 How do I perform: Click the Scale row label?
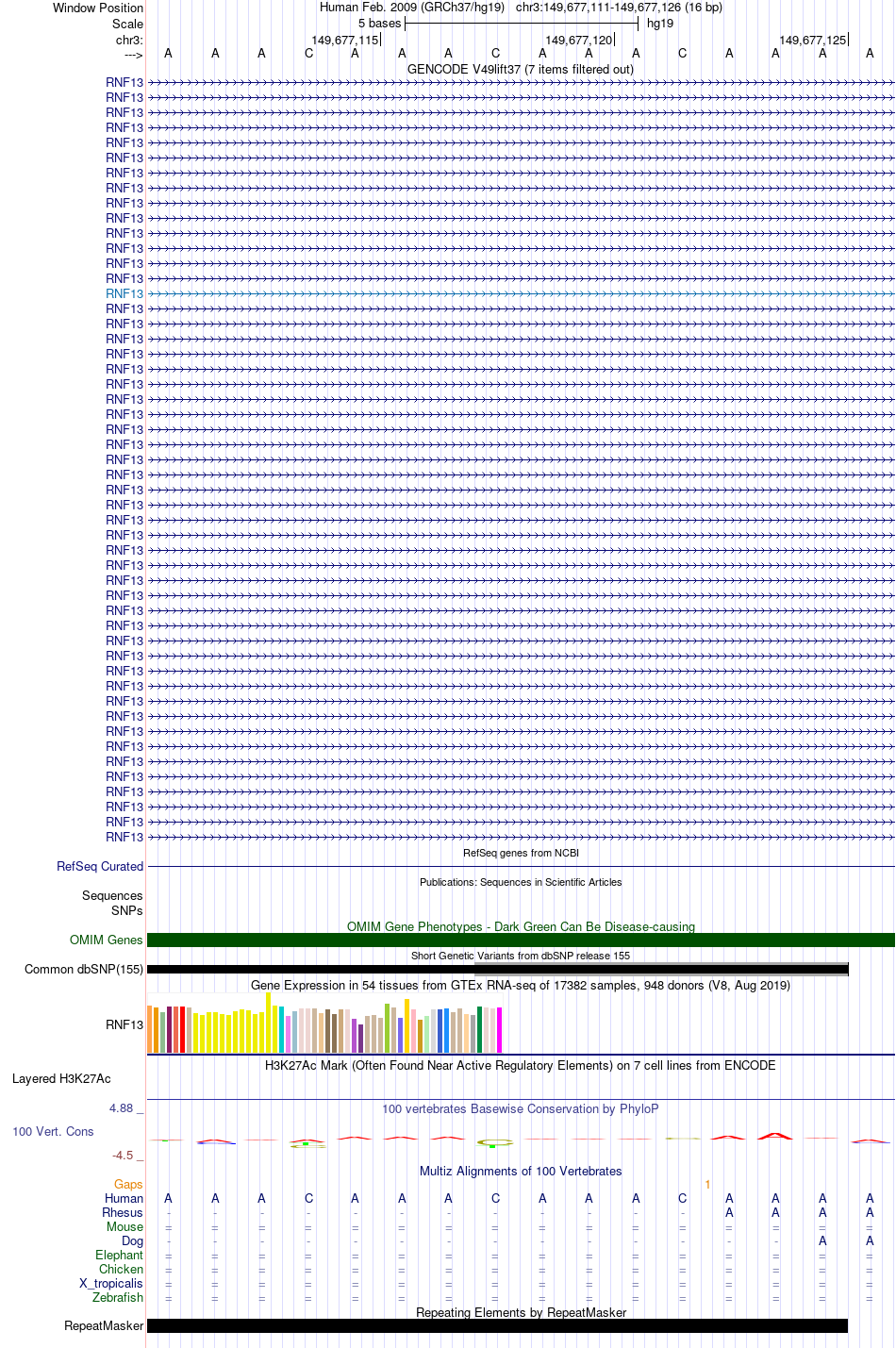pyautogui.click(x=127, y=24)
